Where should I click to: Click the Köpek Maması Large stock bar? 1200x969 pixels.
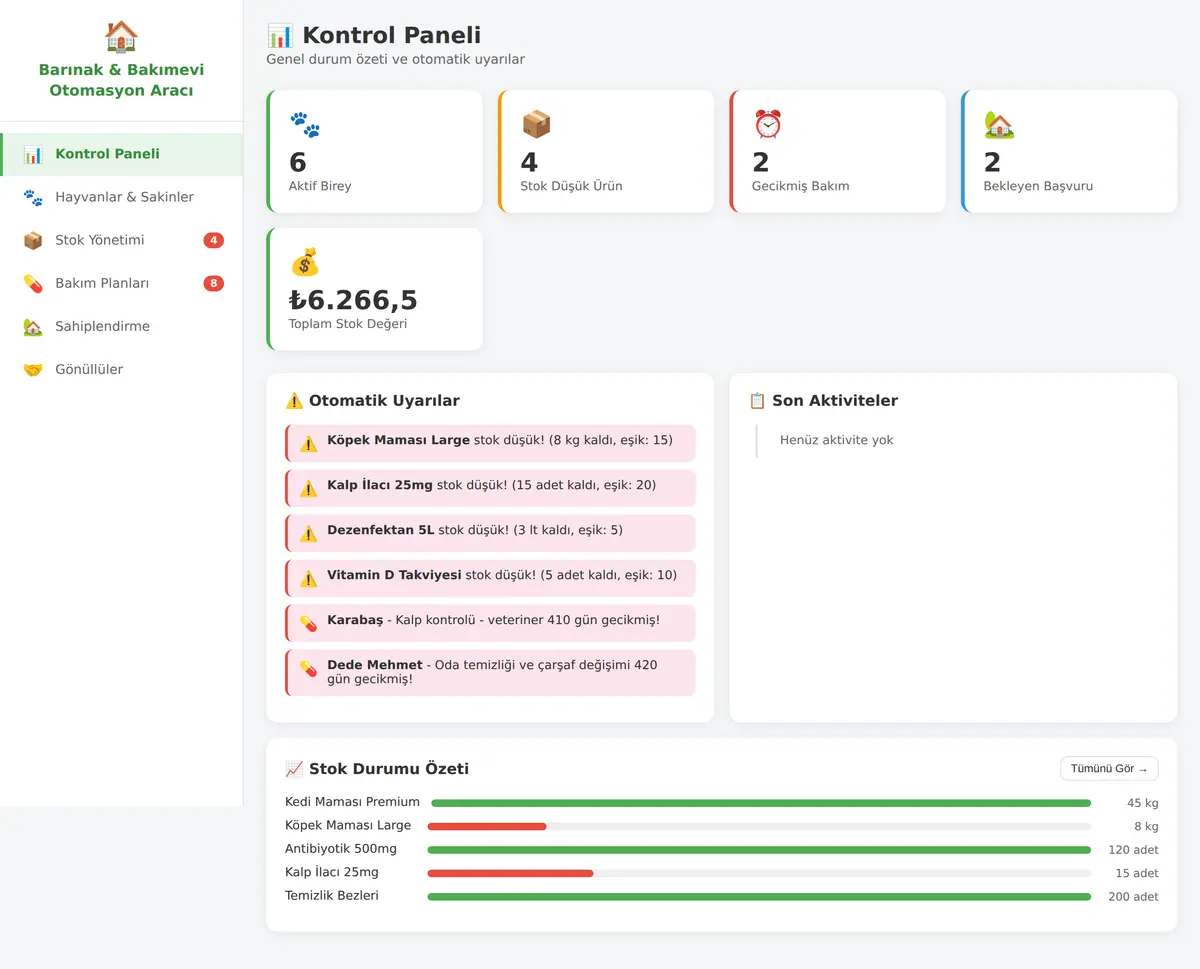759,826
